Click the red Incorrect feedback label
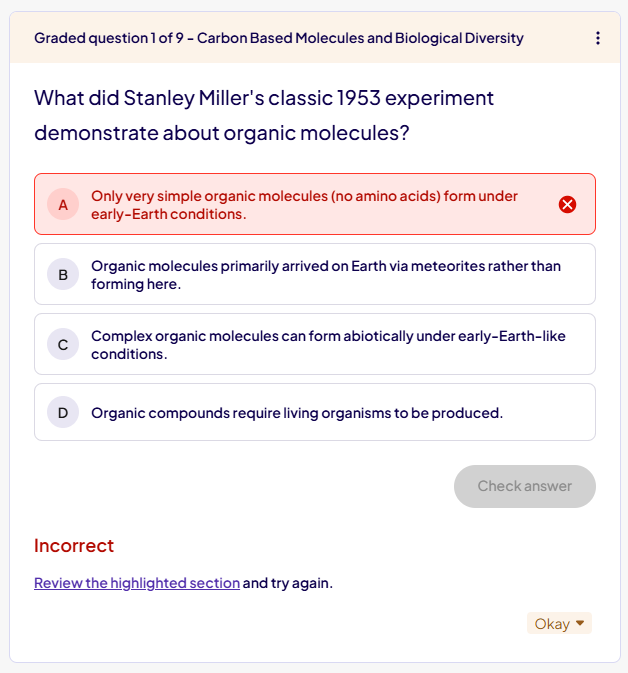 (74, 545)
